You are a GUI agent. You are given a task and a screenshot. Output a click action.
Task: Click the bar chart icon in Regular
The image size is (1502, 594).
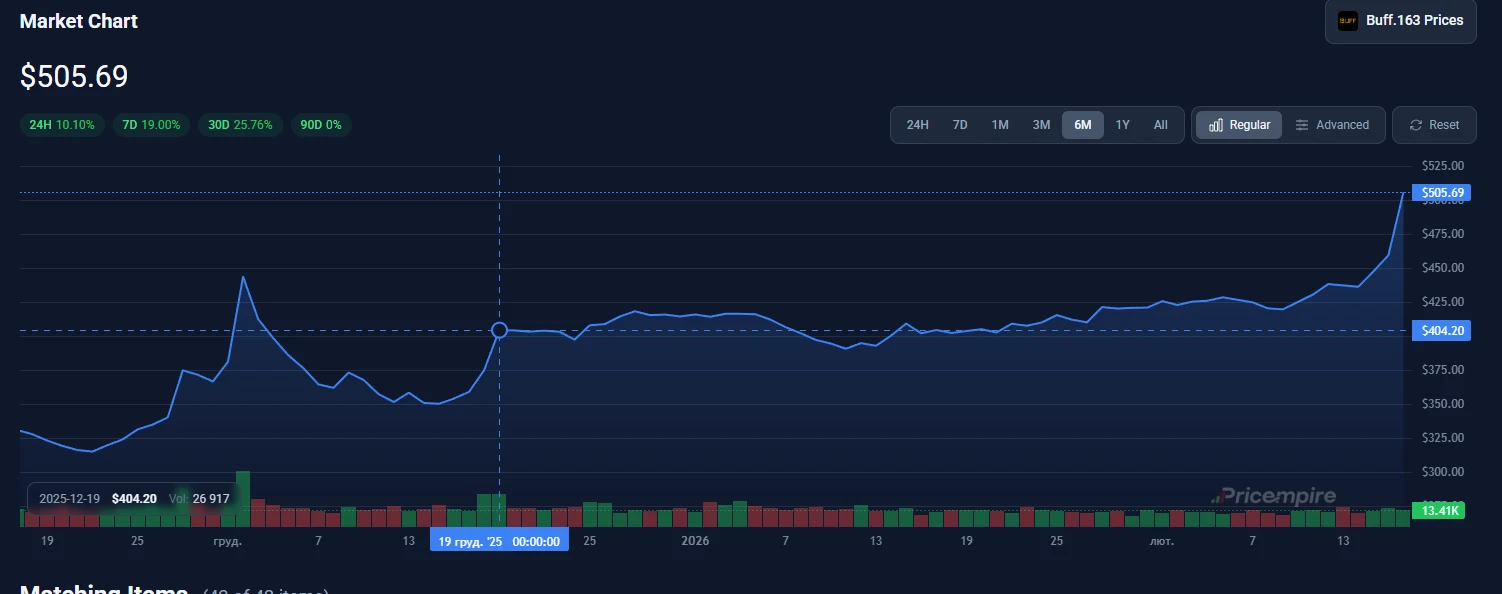pos(1216,125)
